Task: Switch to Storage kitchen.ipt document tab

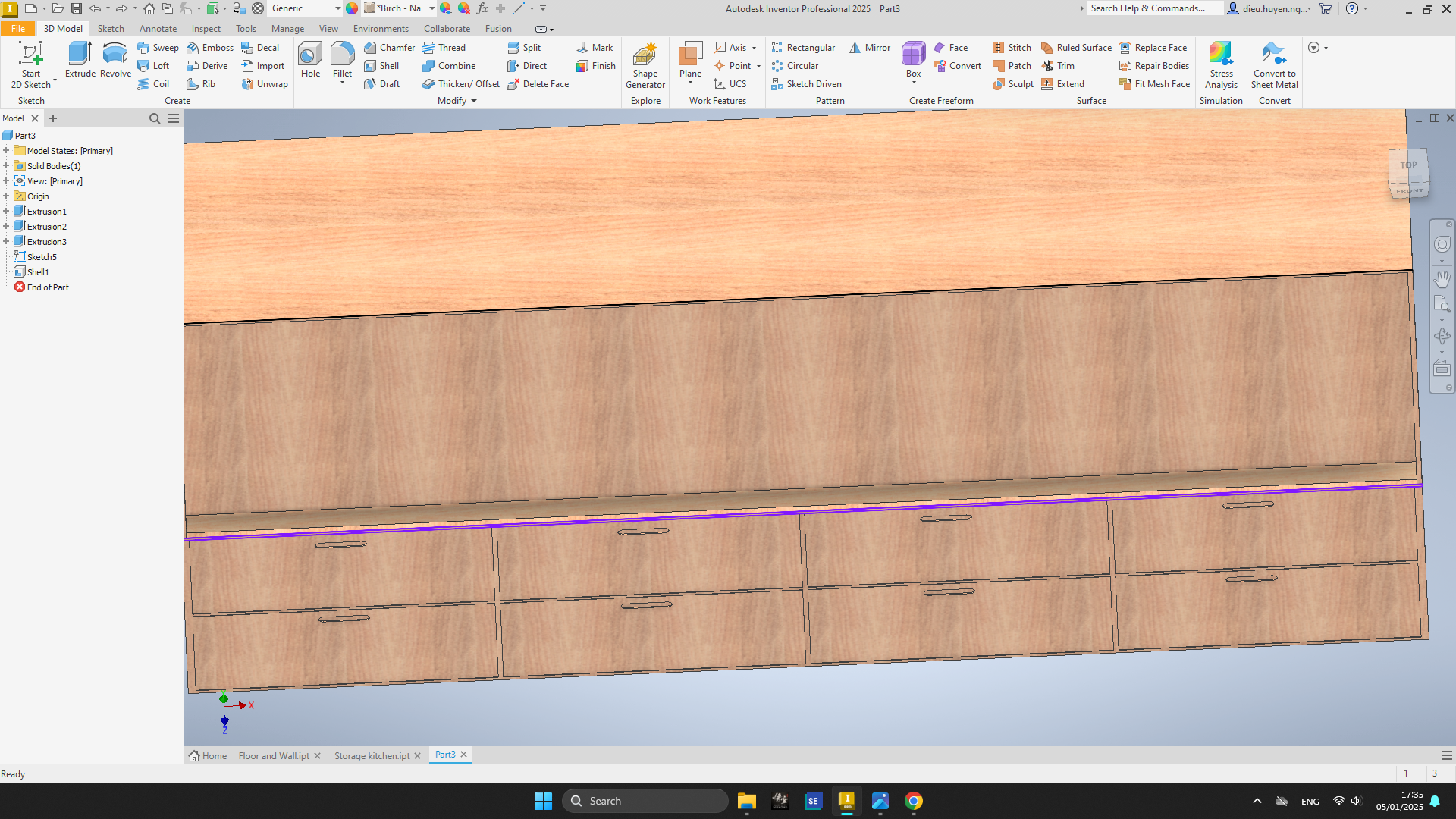Action: pyautogui.click(x=372, y=756)
